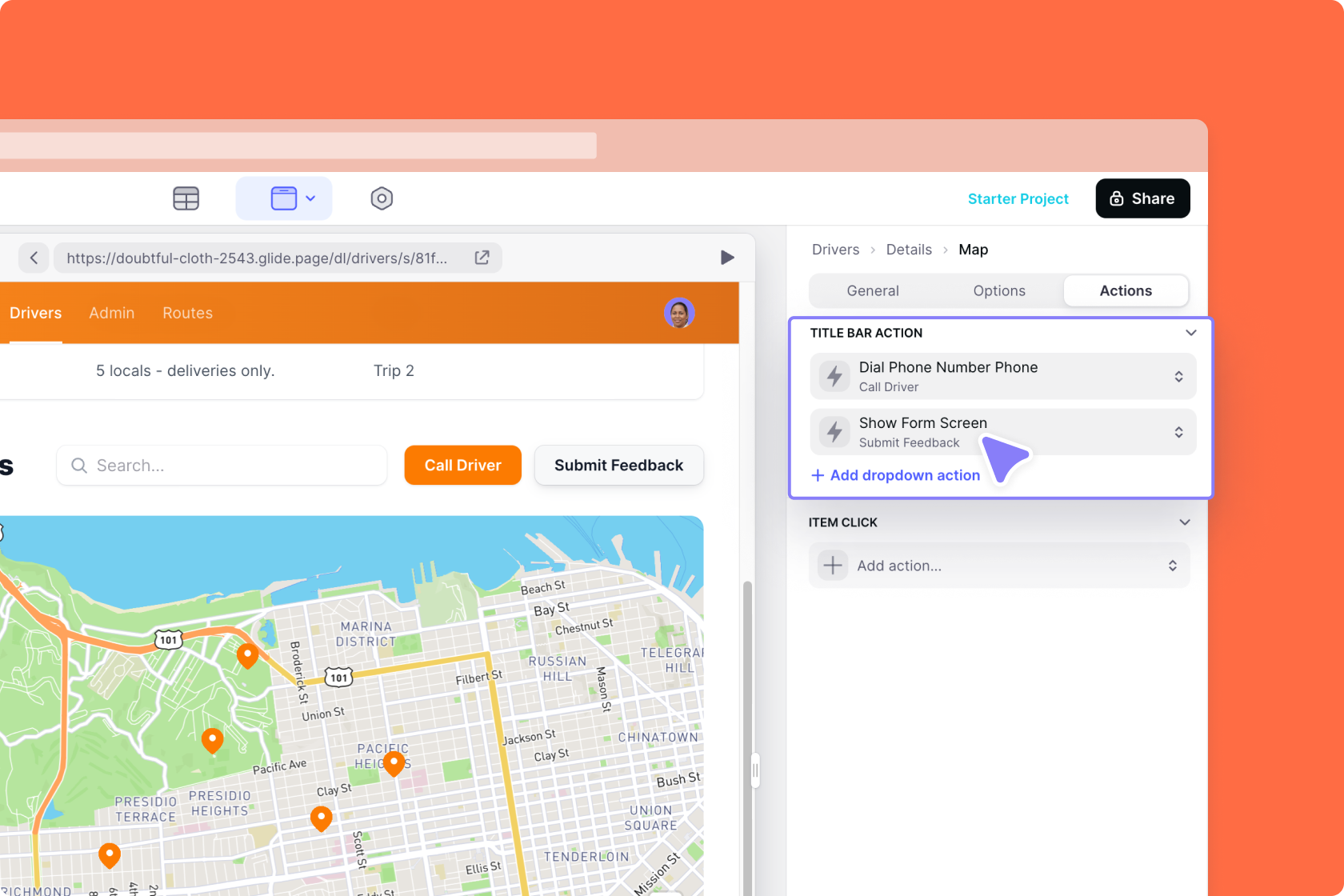The width and height of the screenshot is (1344, 896).
Task: Switch to the General tab
Action: [873, 291]
